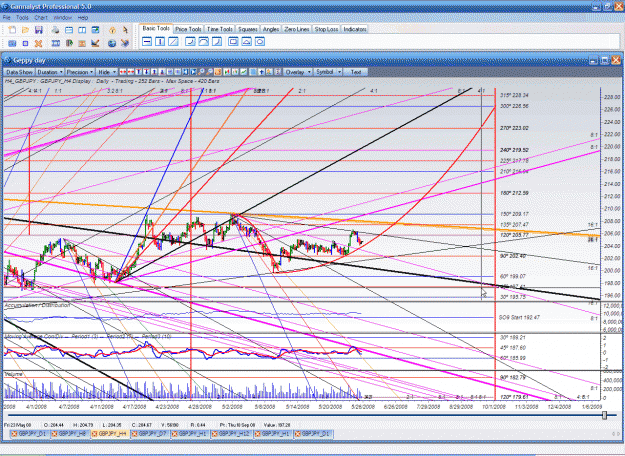Open the Symbol dropdown
This screenshot has height=456, width=625.
[x=328, y=72]
